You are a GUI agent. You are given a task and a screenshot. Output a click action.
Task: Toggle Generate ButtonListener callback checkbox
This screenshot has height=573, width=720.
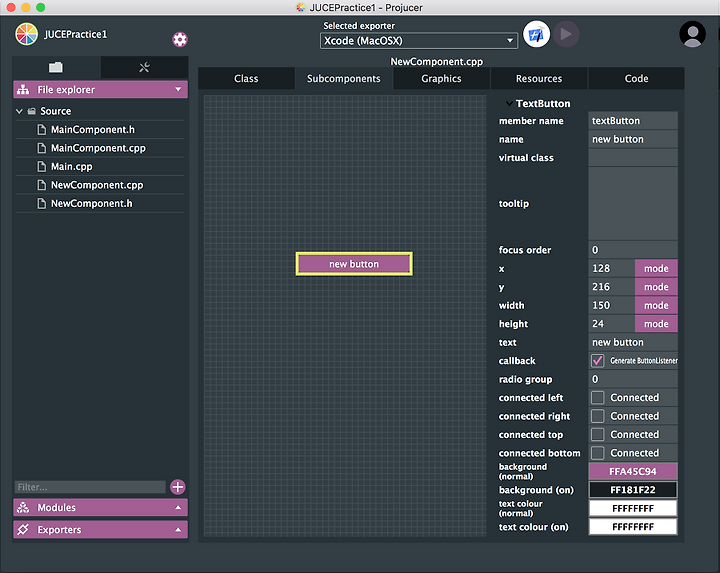click(597, 361)
